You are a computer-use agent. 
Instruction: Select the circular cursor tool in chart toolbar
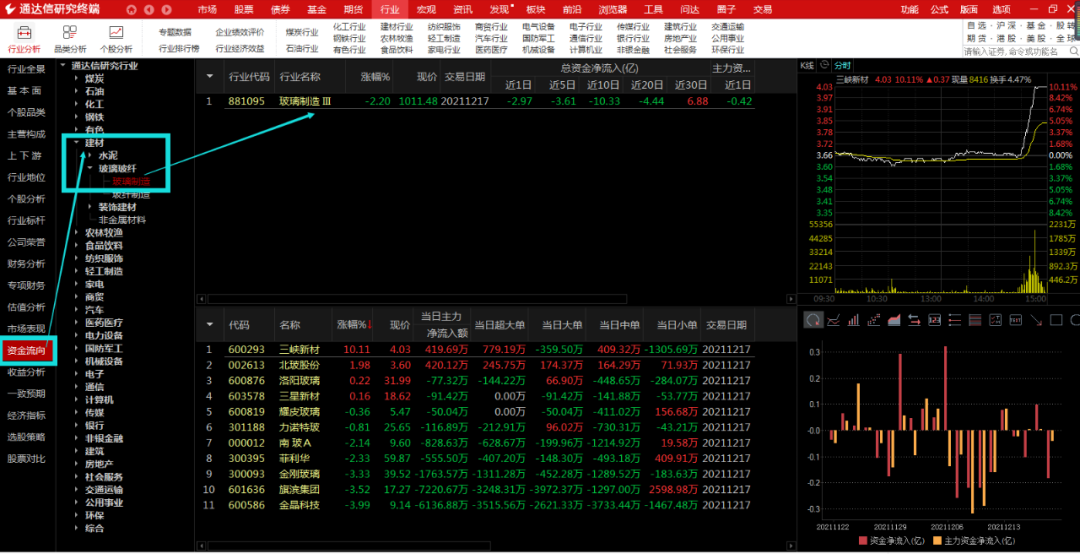tap(813, 320)
